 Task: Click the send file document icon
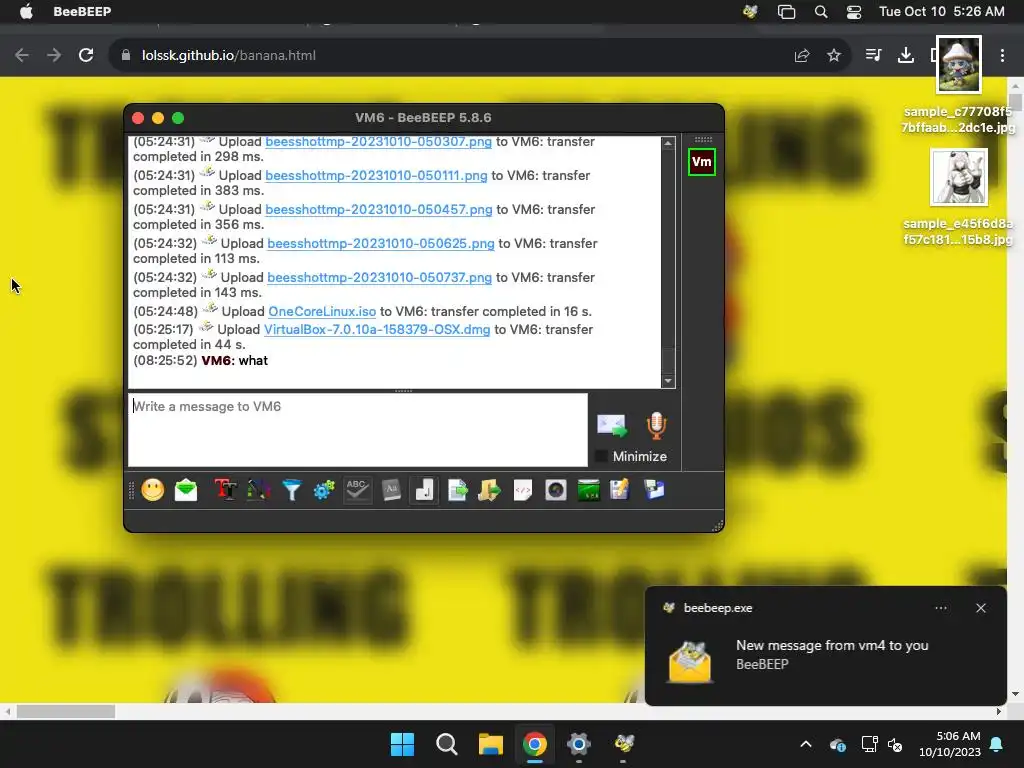(458, 490)
